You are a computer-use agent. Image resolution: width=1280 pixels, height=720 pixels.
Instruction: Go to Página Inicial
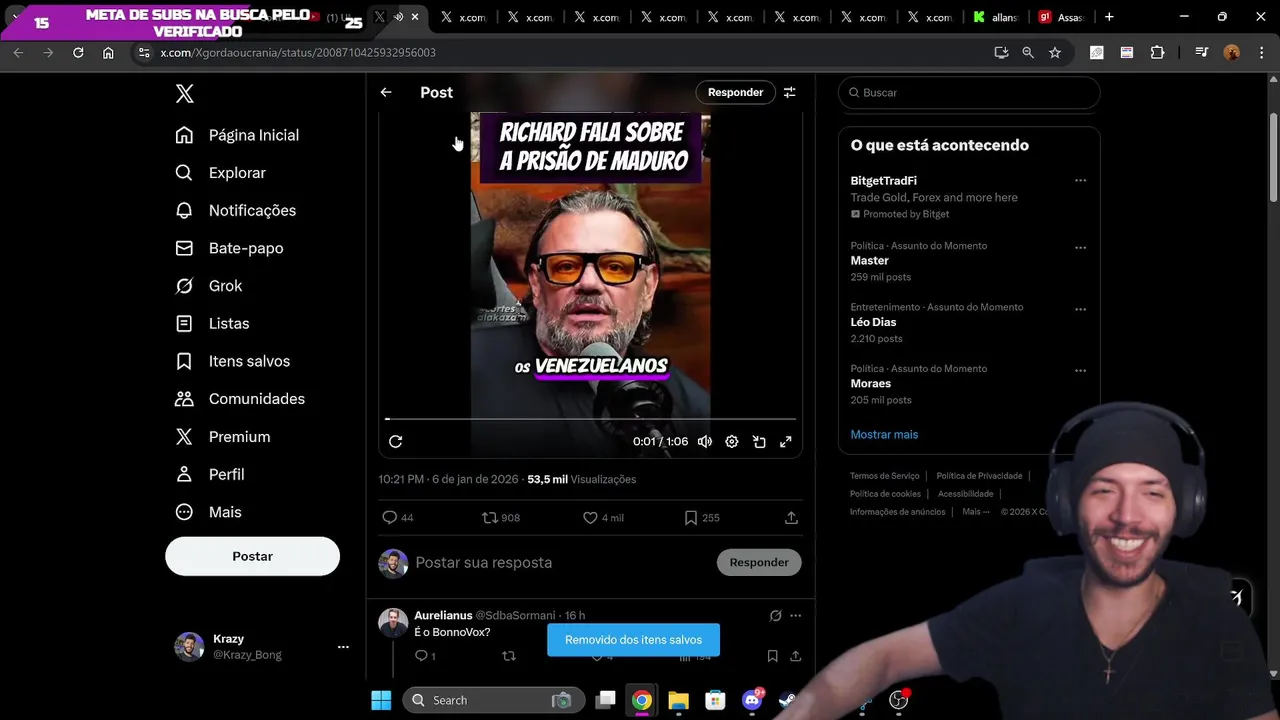point(238,135)
